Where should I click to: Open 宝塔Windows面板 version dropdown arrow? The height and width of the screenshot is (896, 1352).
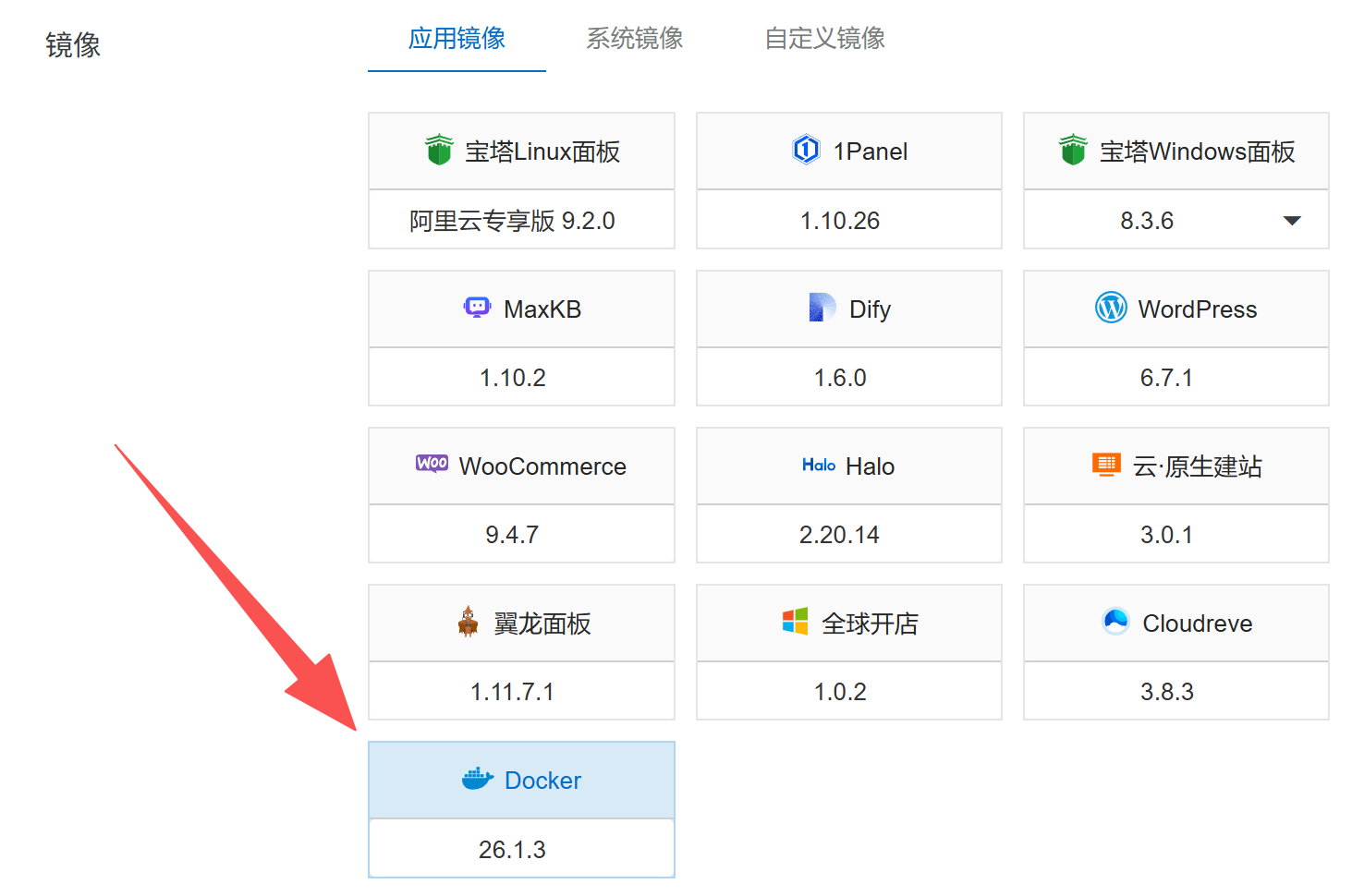pos(1292,221)
